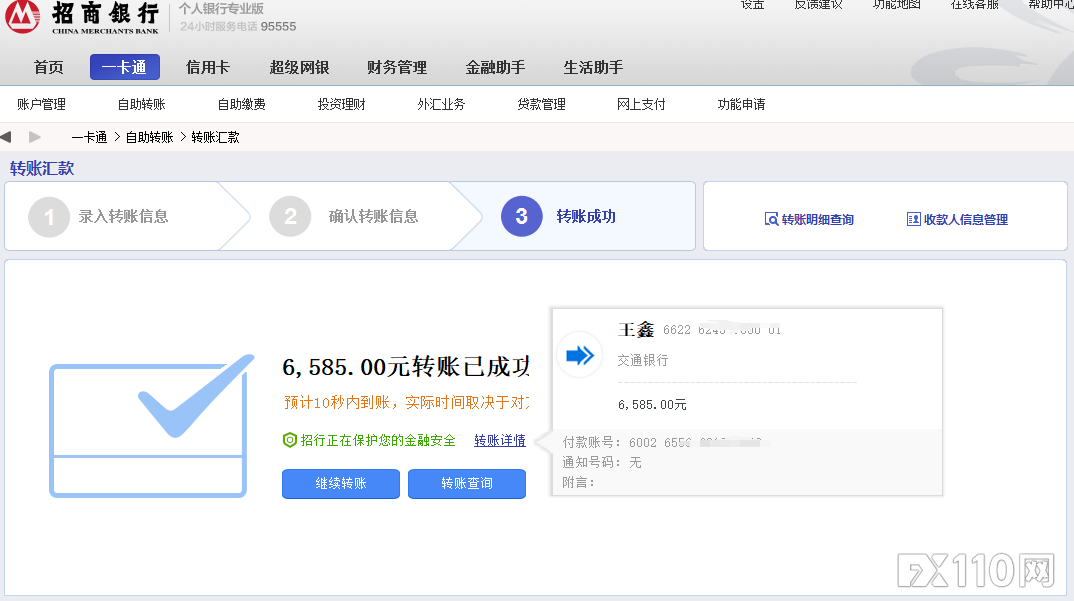Click the large checkmark success image
Image resolution: width=1074 pixels, height=601 pixels.
tap(152, 426)
